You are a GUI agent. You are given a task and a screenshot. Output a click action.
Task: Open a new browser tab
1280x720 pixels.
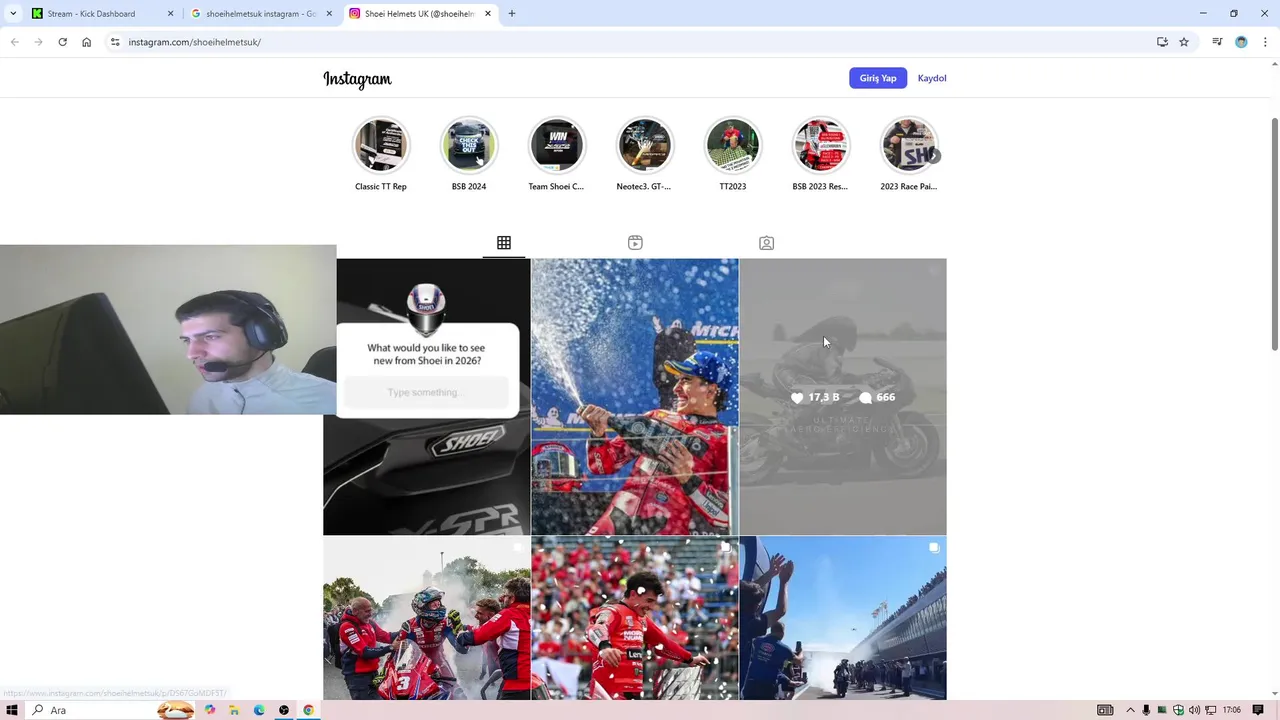point(512,14)
